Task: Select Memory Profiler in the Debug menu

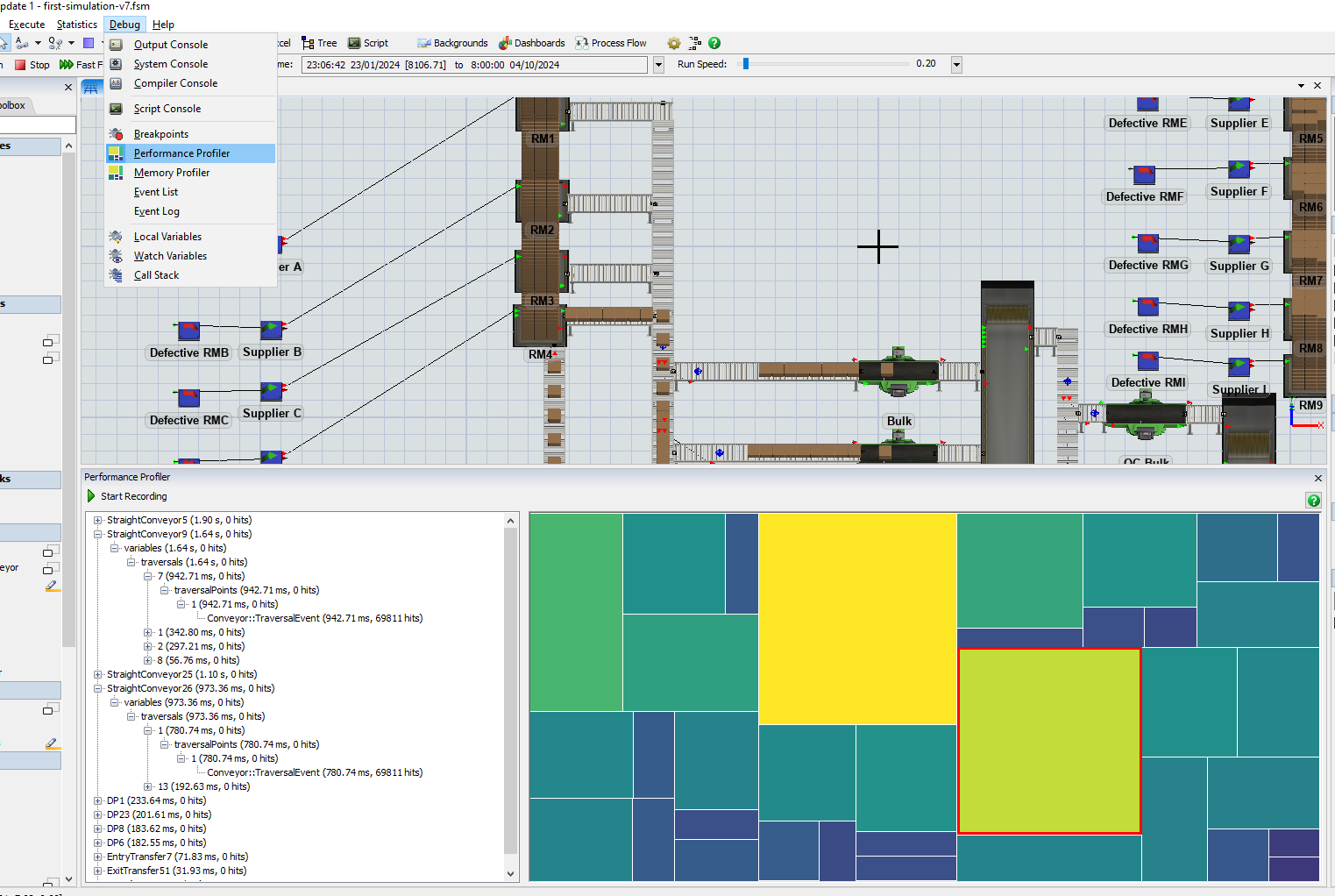Action: tap(172, 173)
